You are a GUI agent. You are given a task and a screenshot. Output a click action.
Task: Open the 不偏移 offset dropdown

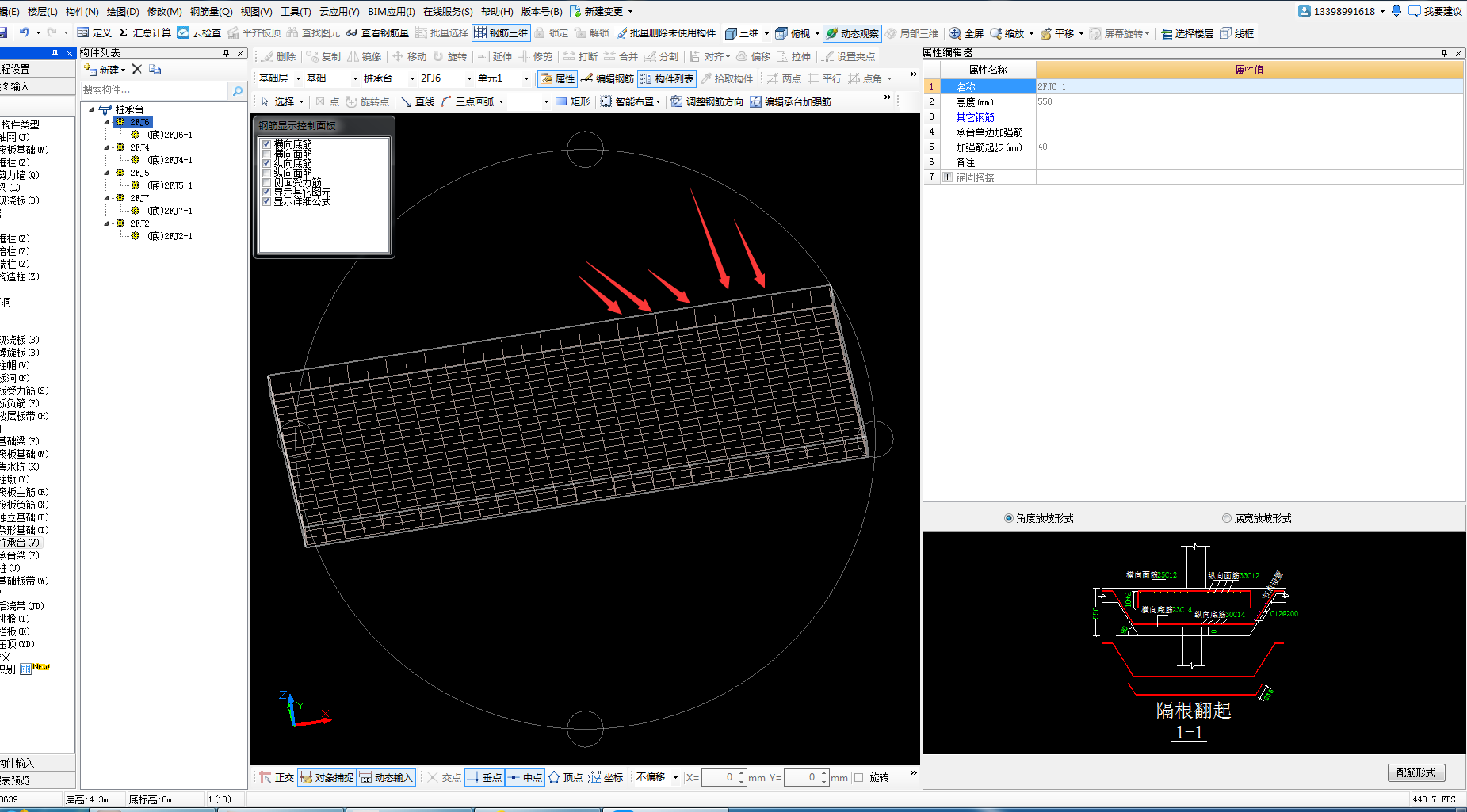tap(675, 777)
